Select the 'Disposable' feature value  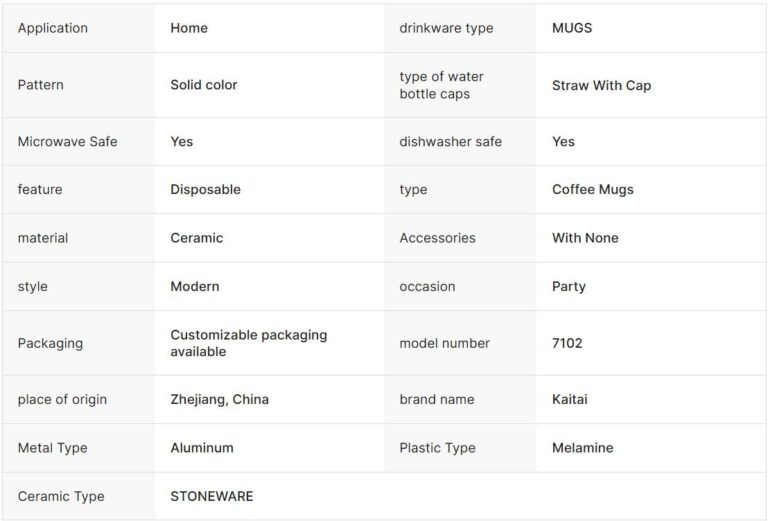pos(205,189)
